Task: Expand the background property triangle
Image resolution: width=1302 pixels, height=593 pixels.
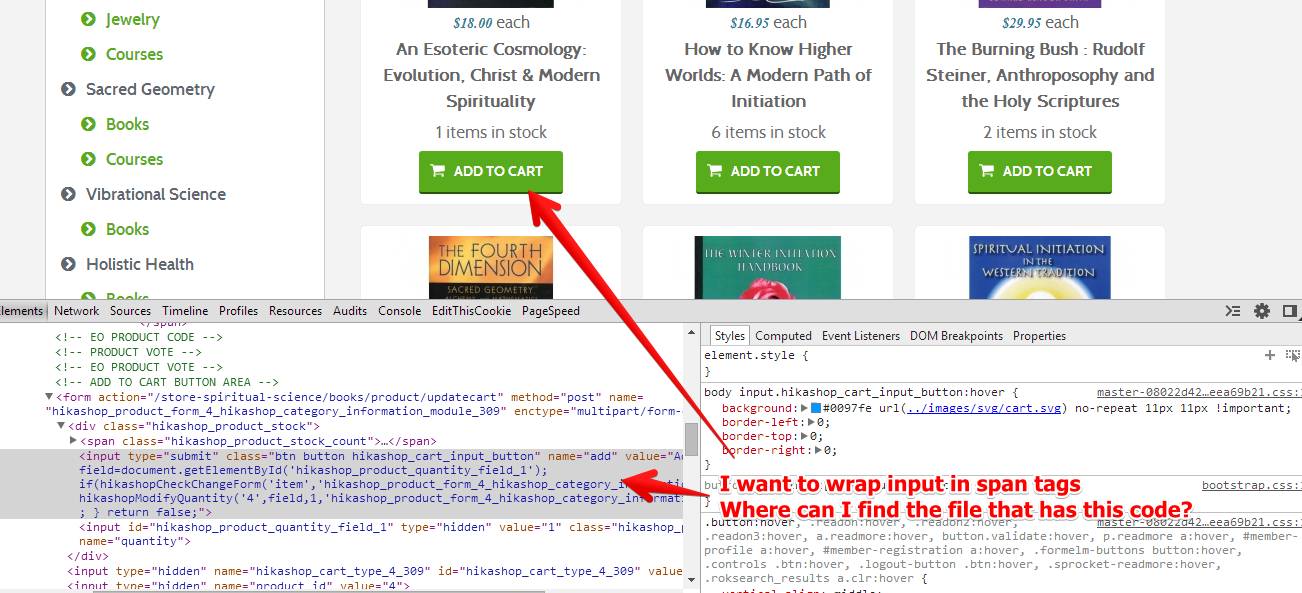Action: pos(805,408)
